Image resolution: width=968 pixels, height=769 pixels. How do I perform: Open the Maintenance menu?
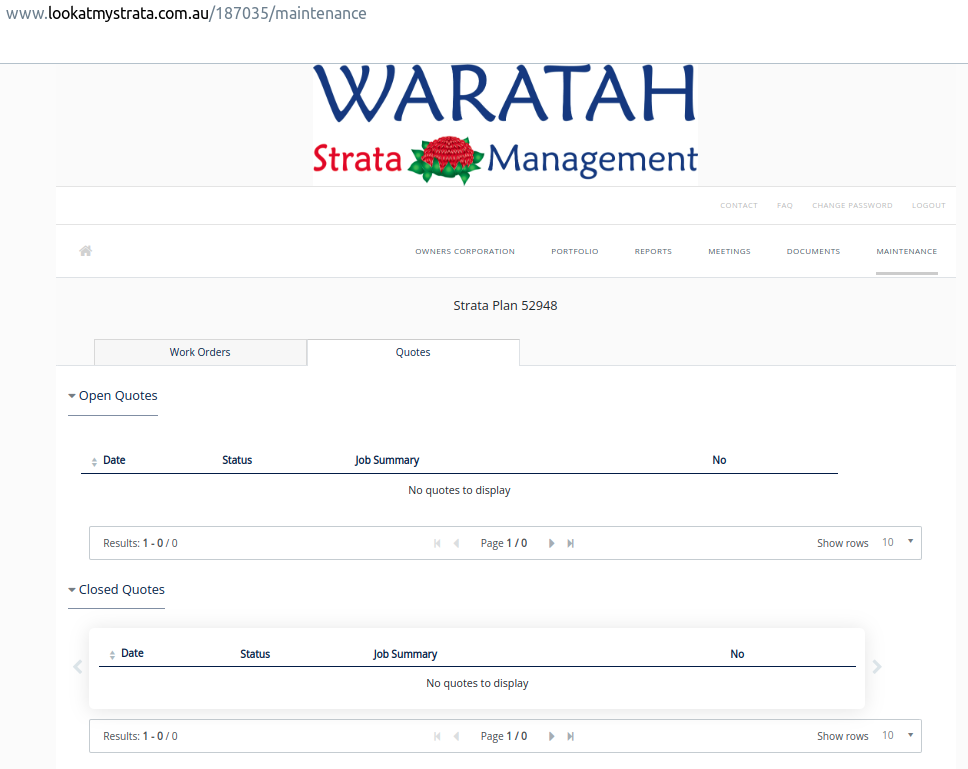906,251
